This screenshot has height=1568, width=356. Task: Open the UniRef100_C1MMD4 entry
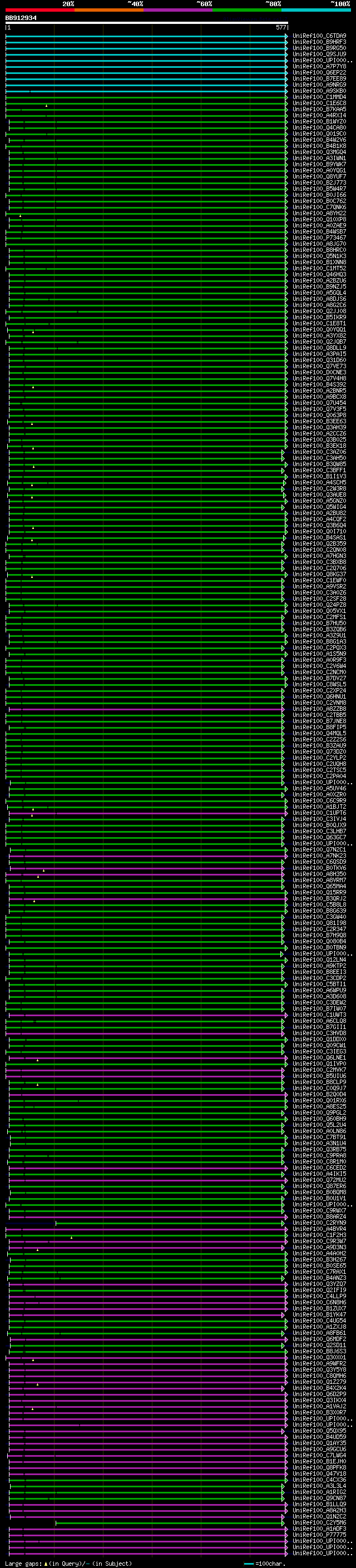coord(319,97)
